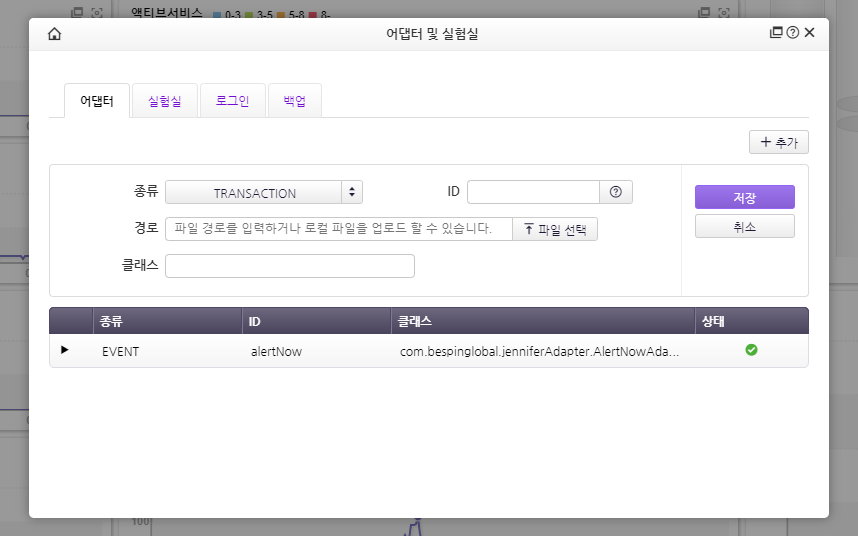Click the home icon in dialog header
Viewport: 858px width, 536px height.
tap(54, 33)
